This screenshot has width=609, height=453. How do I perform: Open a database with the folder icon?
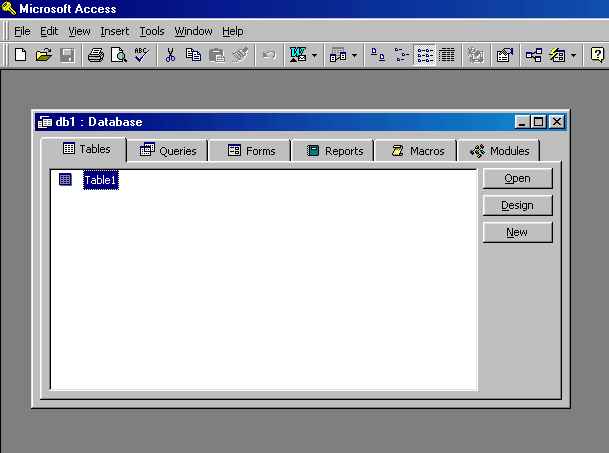pos(43,56)
